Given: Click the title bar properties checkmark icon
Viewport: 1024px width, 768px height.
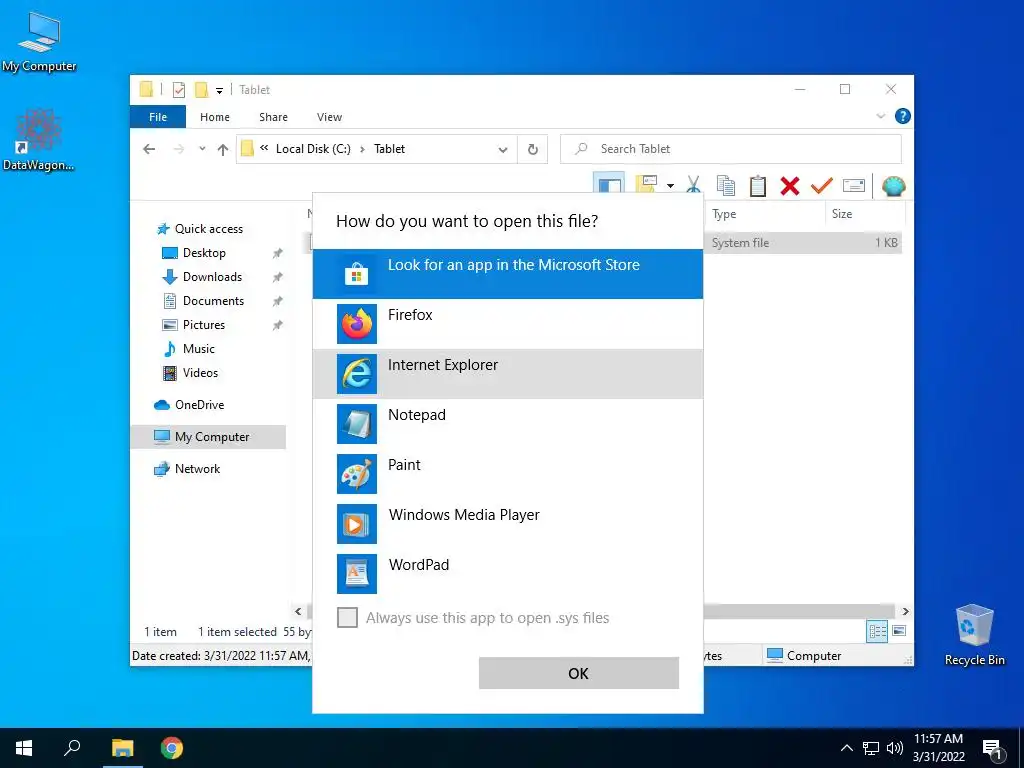Looking at the screenshot, I should (179, 89).
